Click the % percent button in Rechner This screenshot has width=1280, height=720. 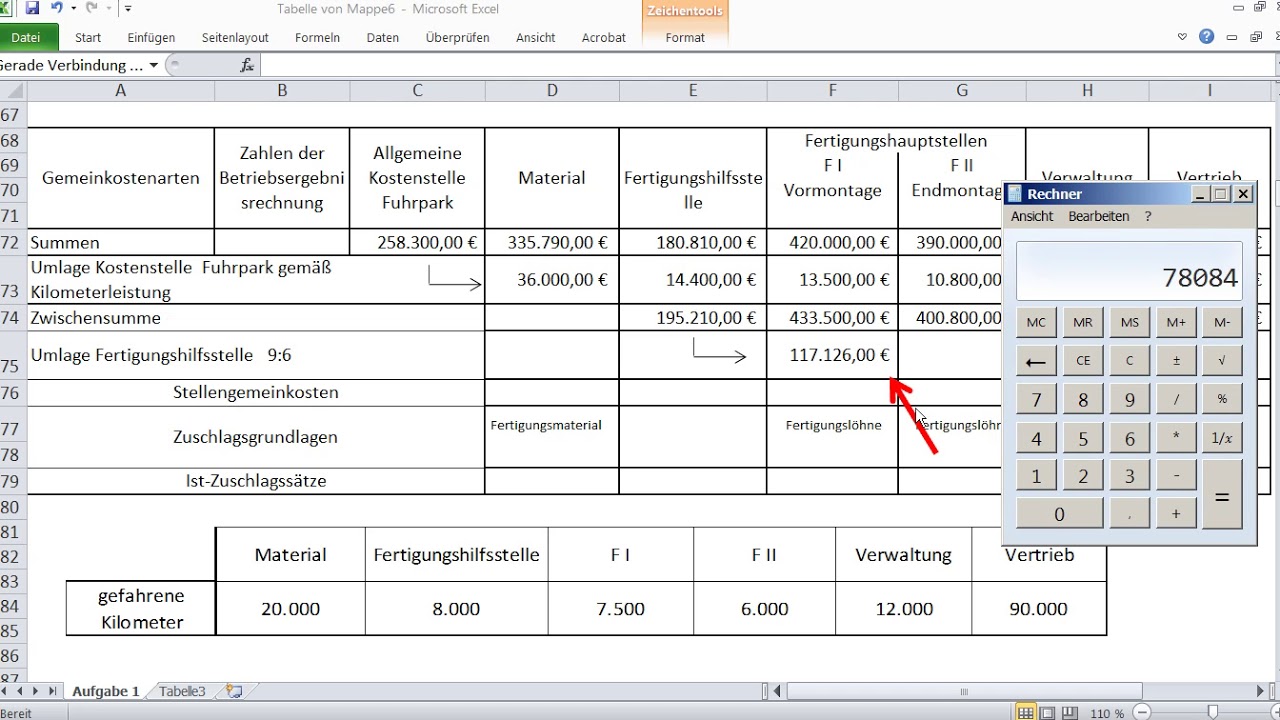tap(1222, 399)
